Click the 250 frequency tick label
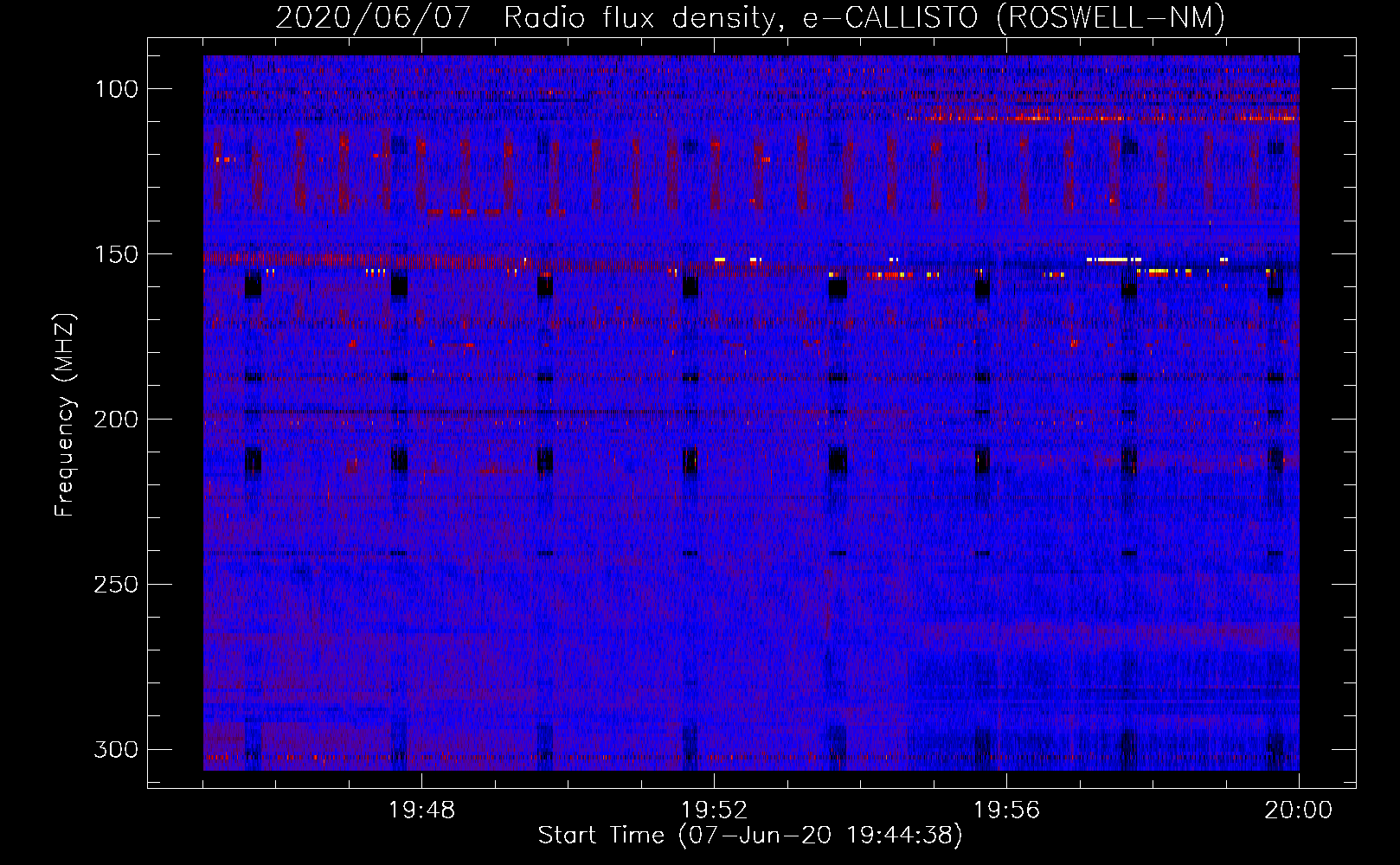This screenshot has width=1400, height=865. tap(116, 585)
